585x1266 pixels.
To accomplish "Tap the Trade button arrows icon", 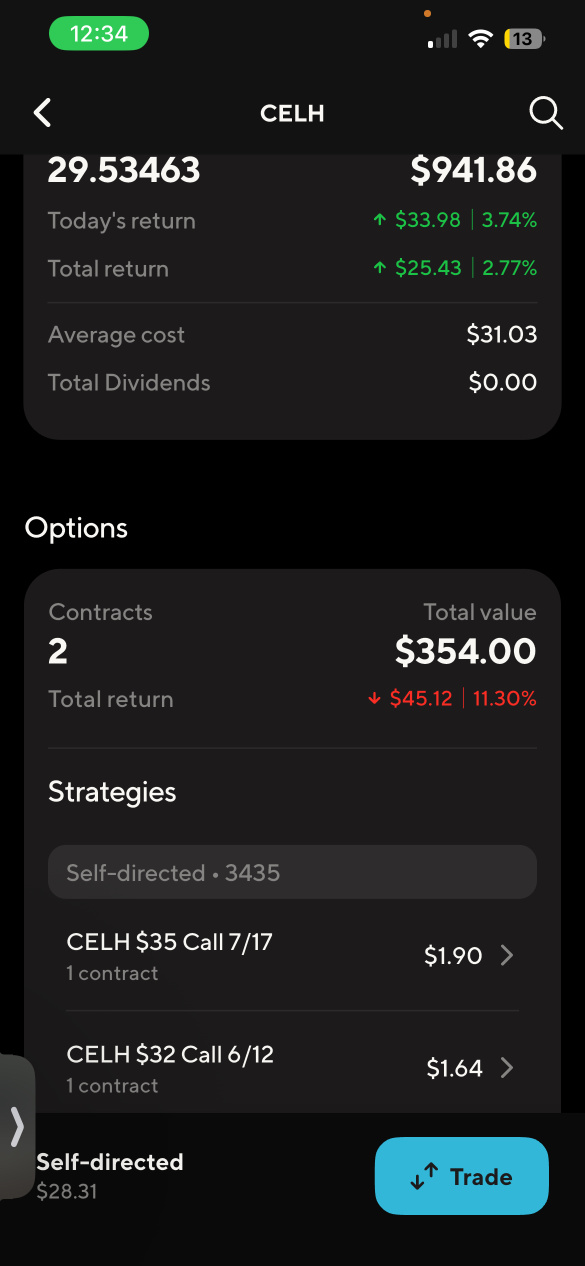I will click(x=424, y=1177).
